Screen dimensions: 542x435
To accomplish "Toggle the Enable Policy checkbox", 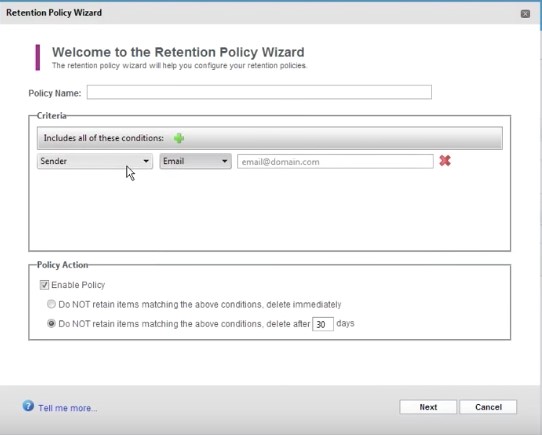I will [44, 285].
